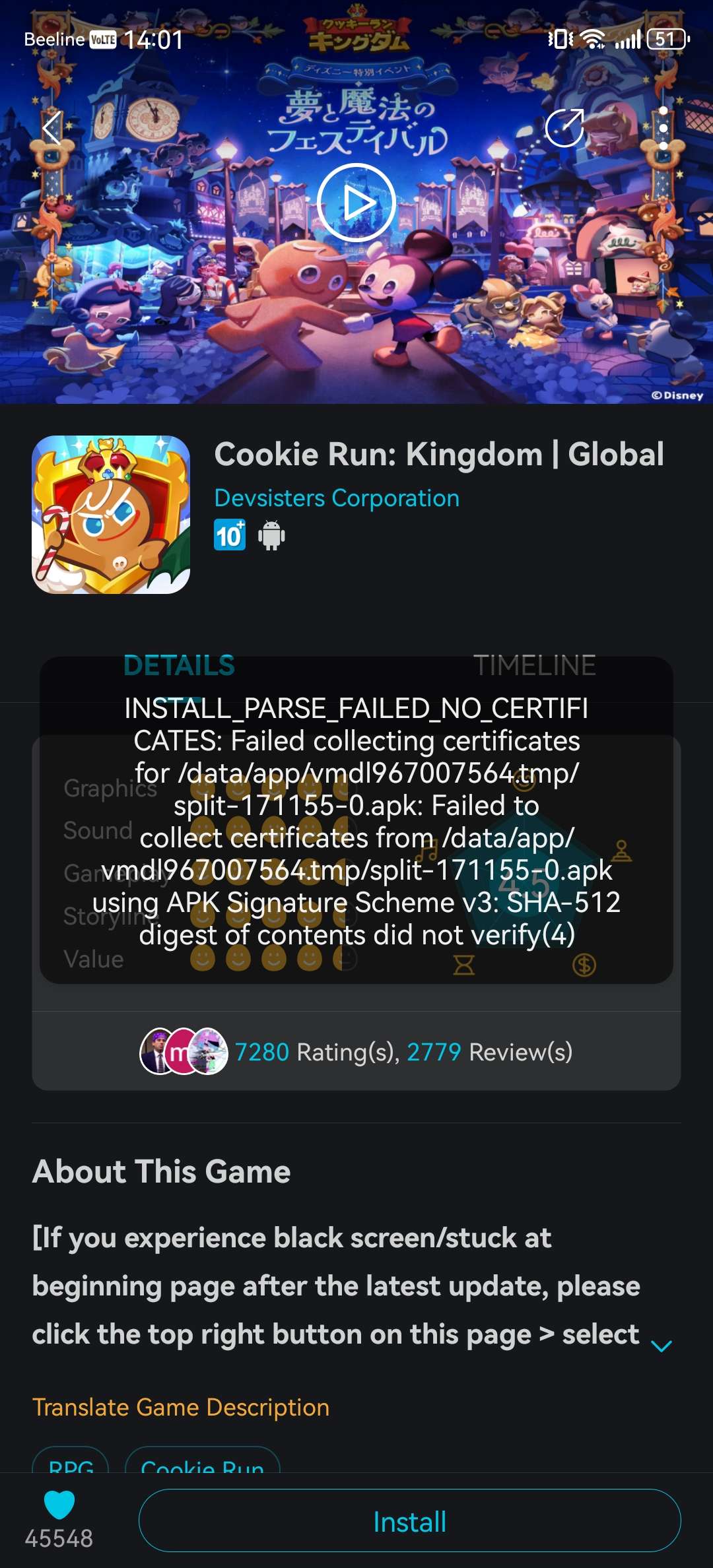Tap Translate Game Description
Screen dimensions: 713x1568
click(181, 1407)
